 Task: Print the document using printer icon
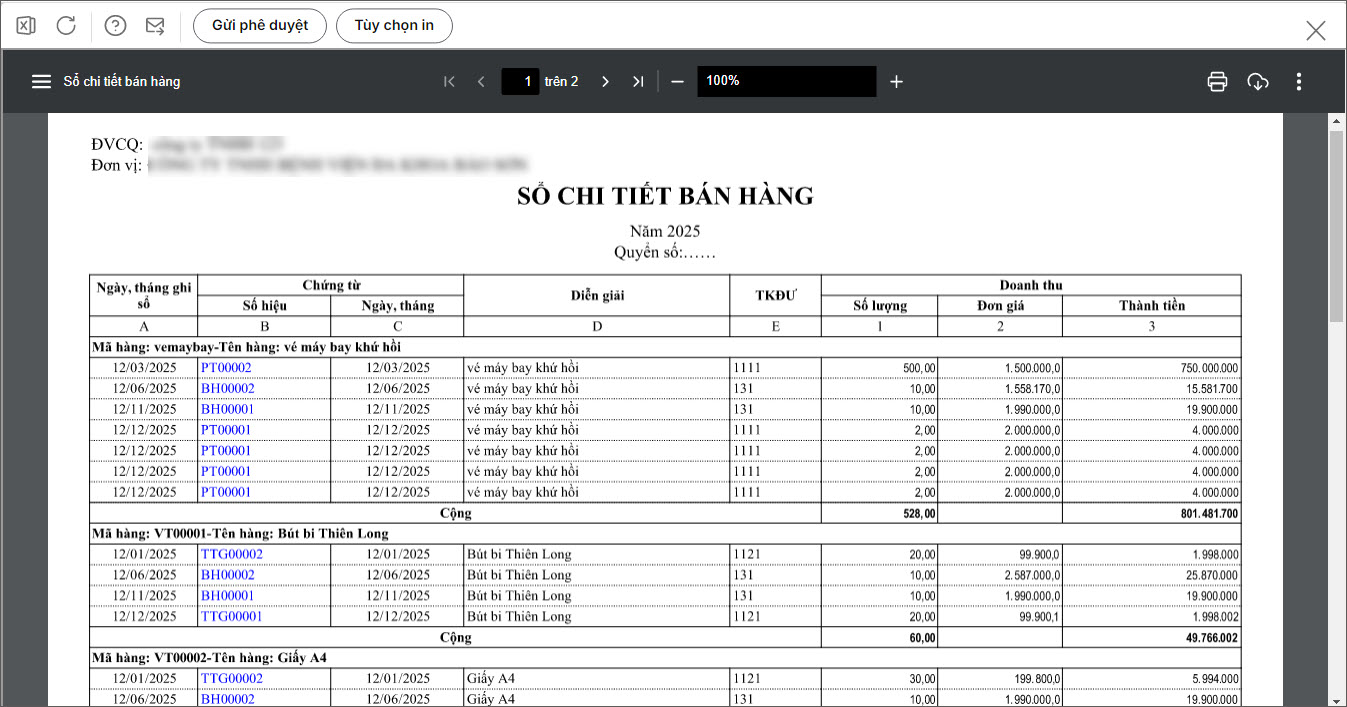coord(1217,82)
